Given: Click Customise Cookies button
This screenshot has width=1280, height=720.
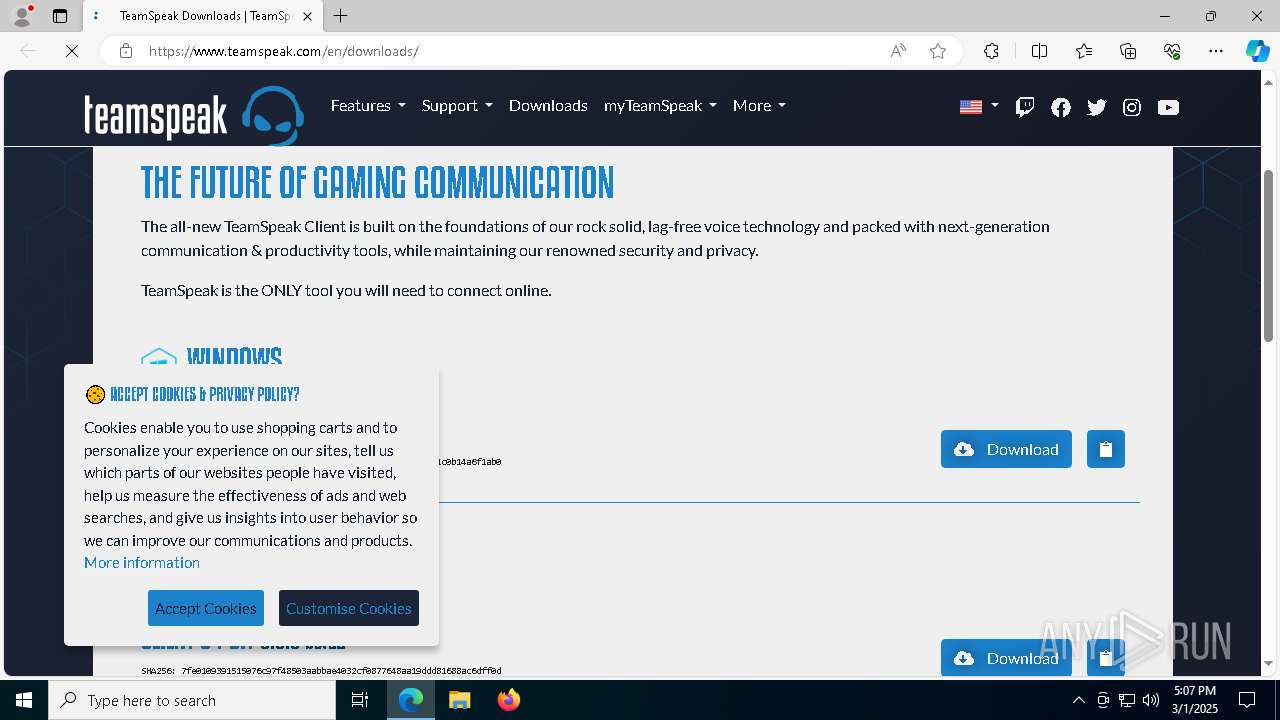Looking at the screenshot, I should pyautogui.click(x=349, y=608).
